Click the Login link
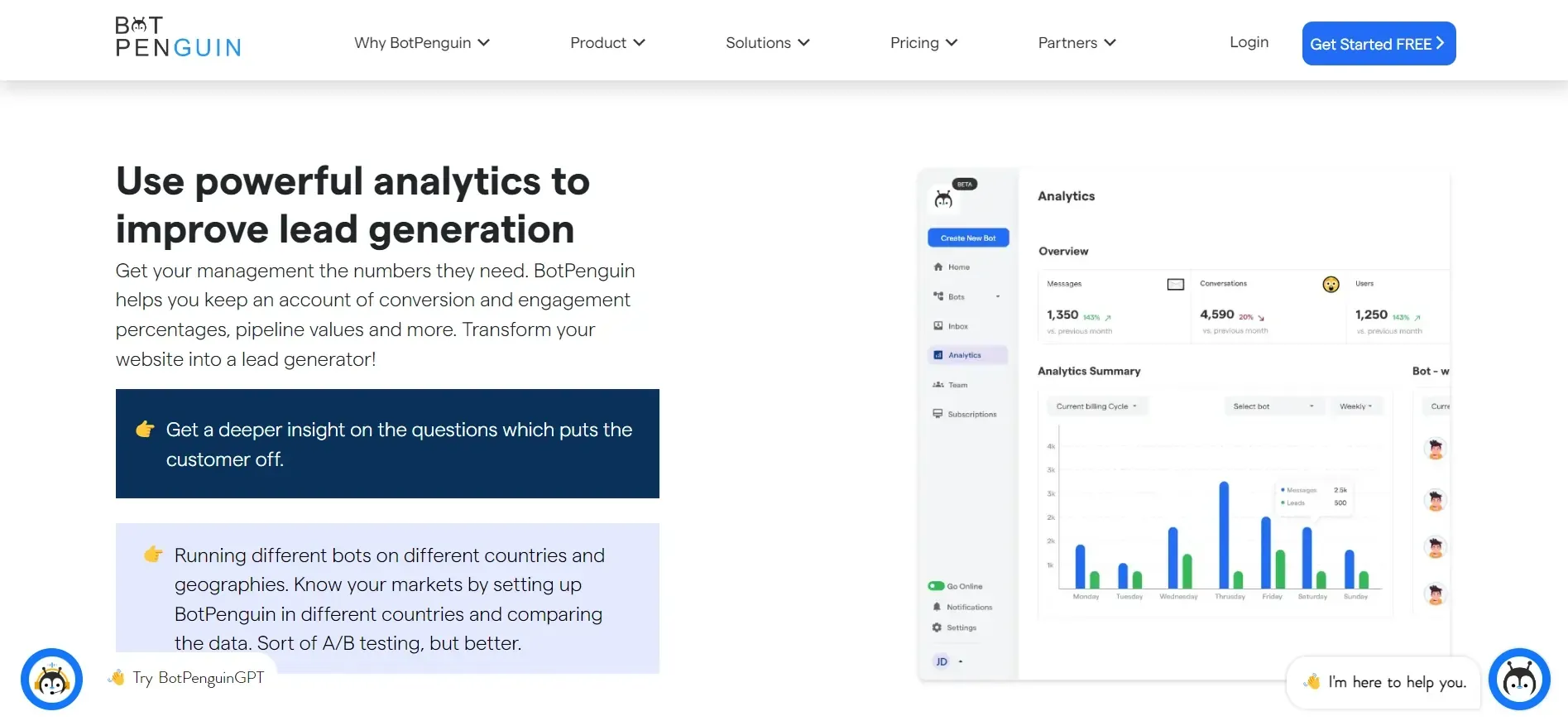Viewport: 1568px width, 721px height. click(1249, 42)
